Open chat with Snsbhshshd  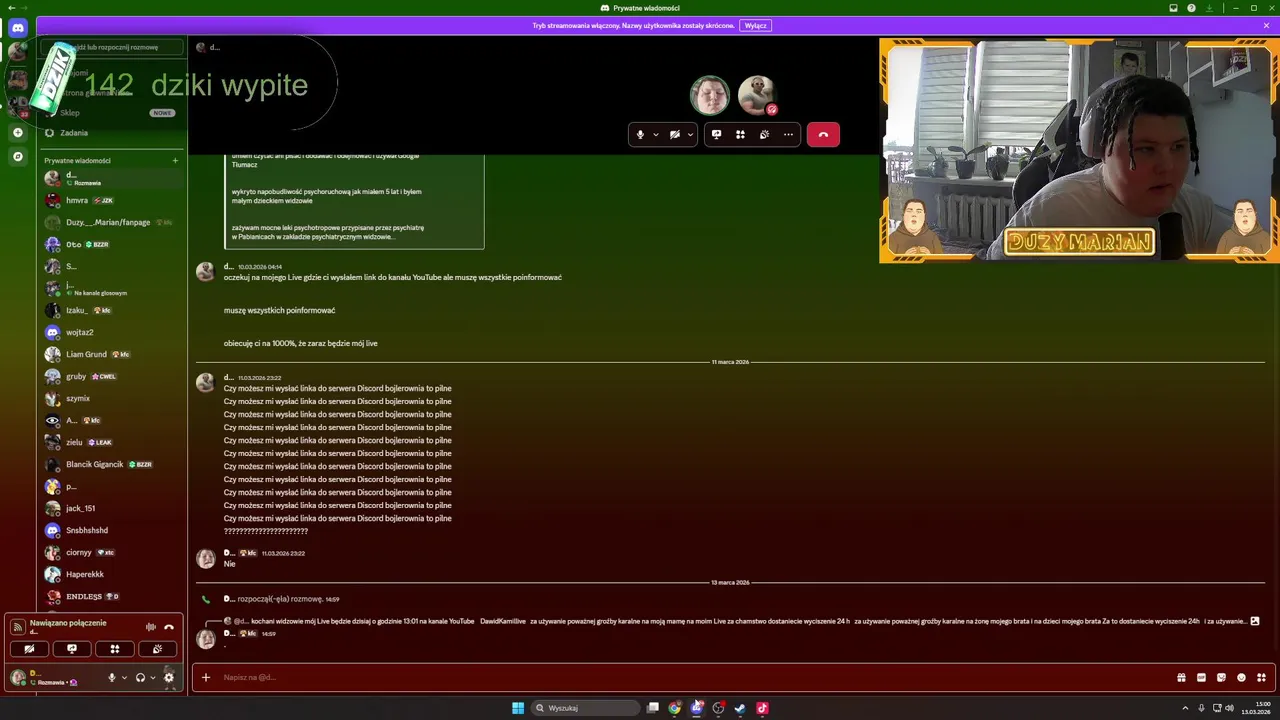(112, 530)
